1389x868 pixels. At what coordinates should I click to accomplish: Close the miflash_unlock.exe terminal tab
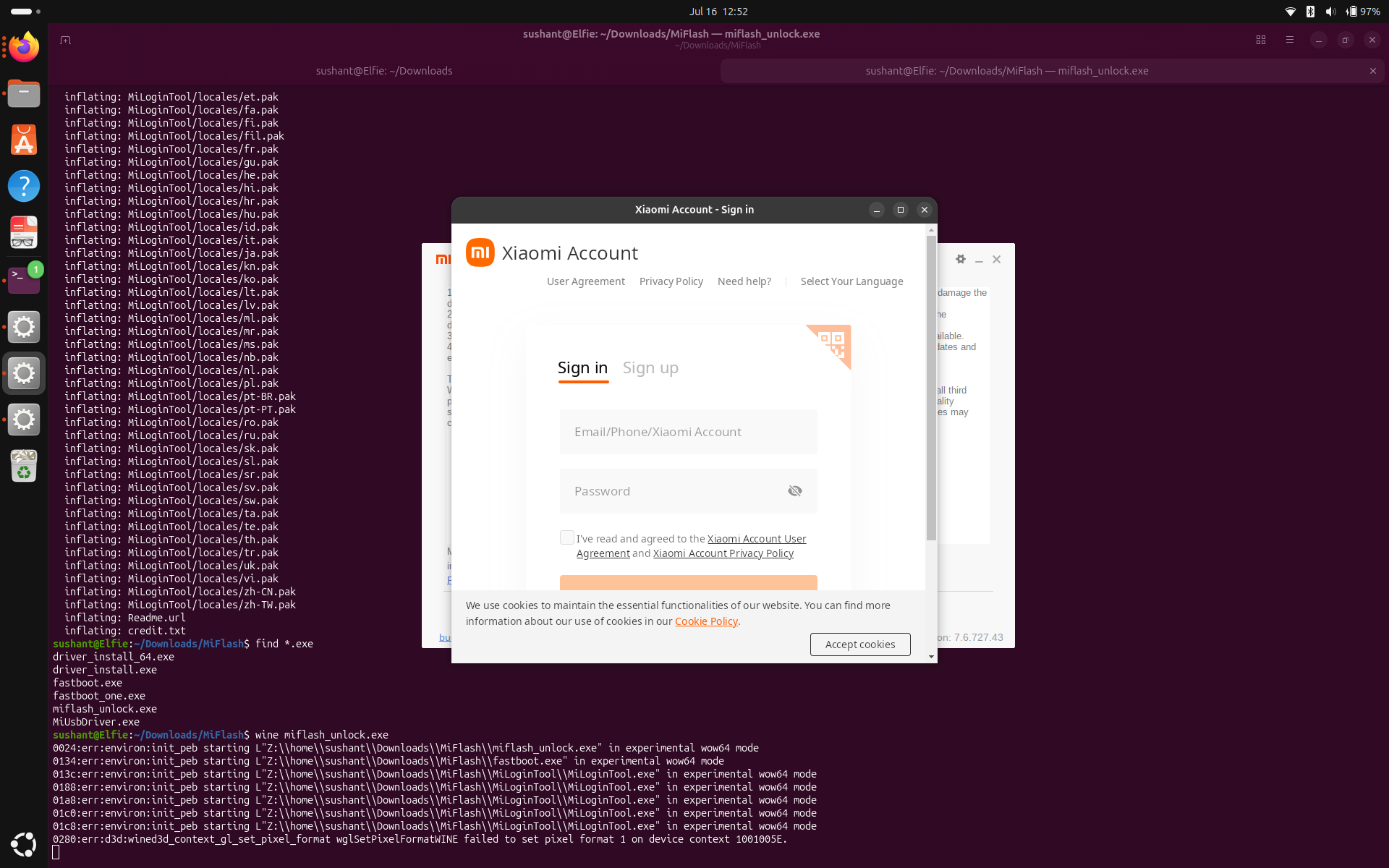[x=1372, y=71]
